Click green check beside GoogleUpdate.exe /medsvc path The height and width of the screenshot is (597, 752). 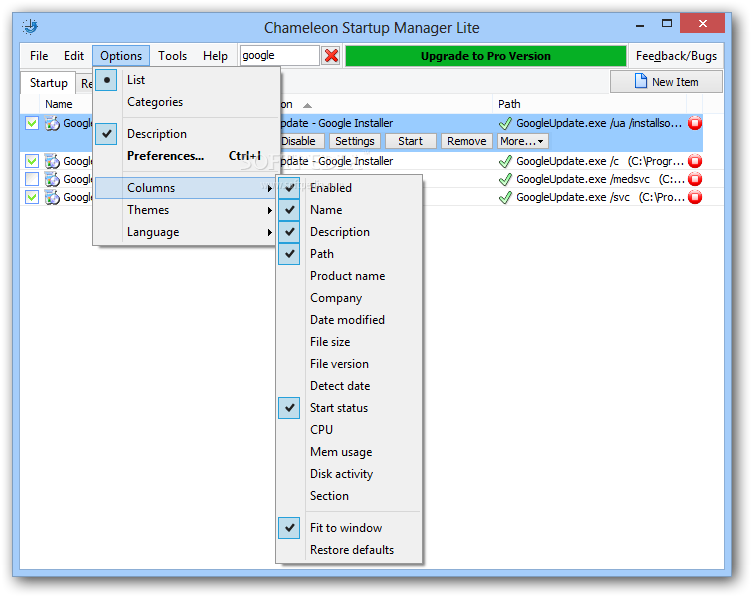click(505, 179)
